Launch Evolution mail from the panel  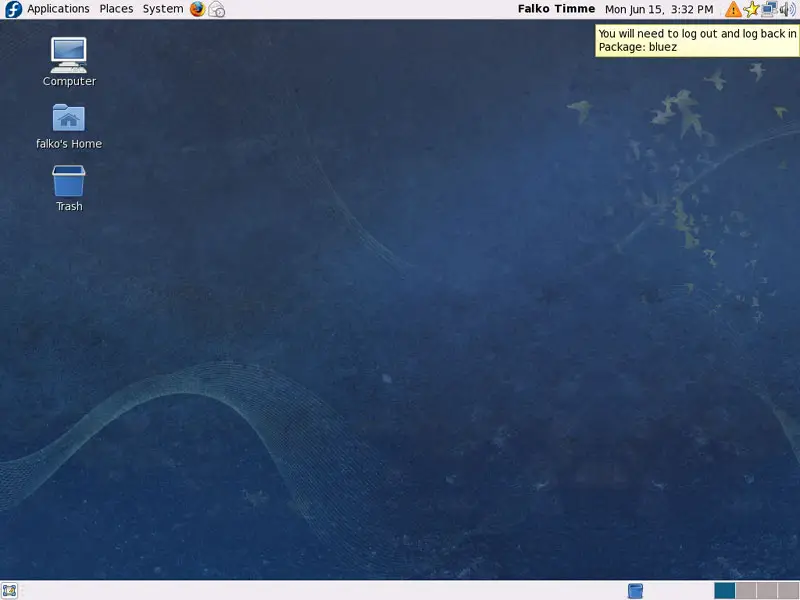[217, 9]
